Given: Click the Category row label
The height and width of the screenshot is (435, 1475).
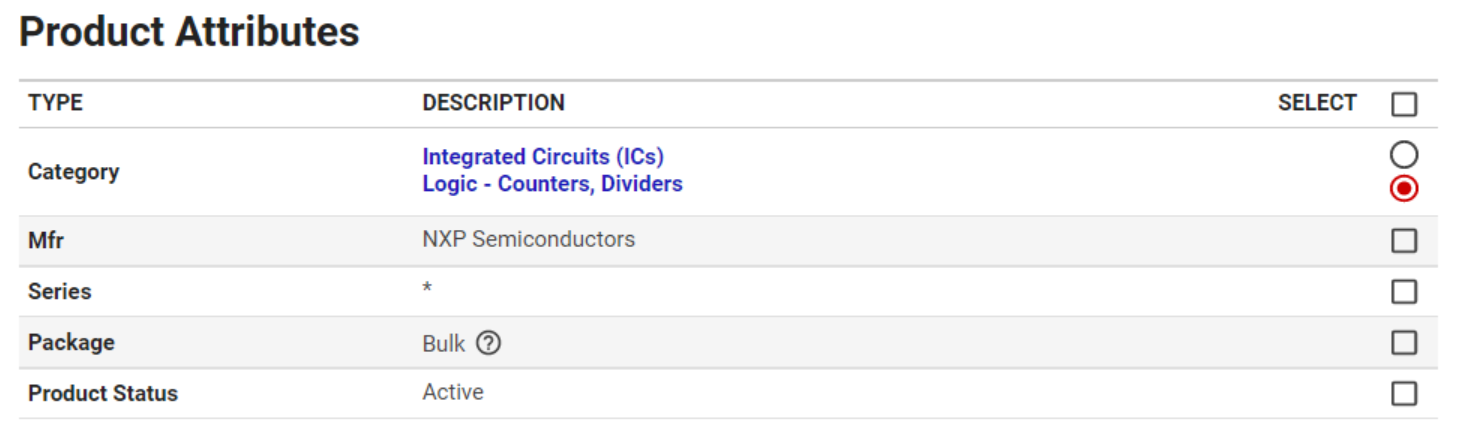Looking at the screenshot, I should pos(73,172).
